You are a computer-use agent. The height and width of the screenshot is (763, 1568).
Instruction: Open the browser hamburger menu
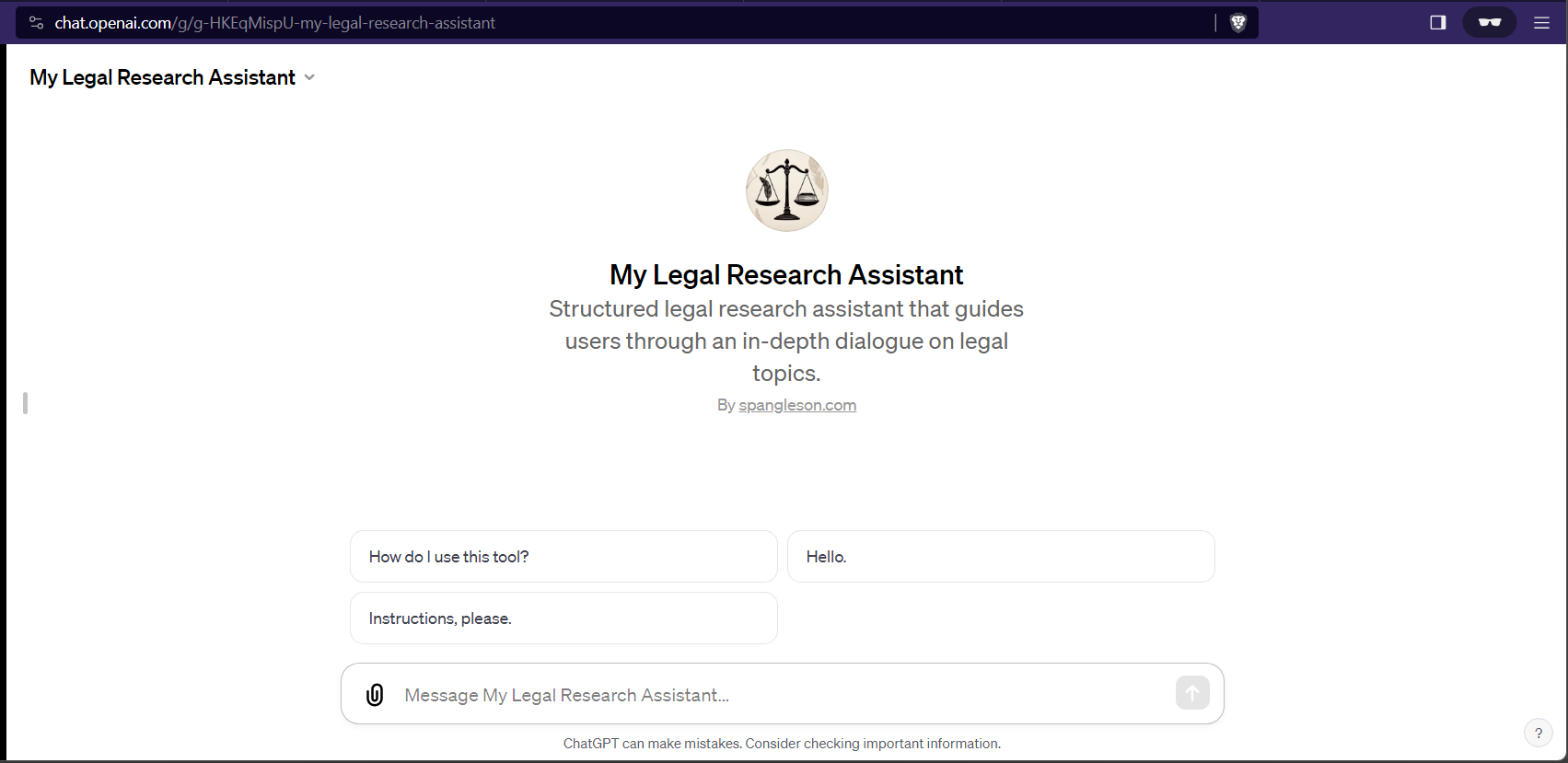pos(1541,23)
